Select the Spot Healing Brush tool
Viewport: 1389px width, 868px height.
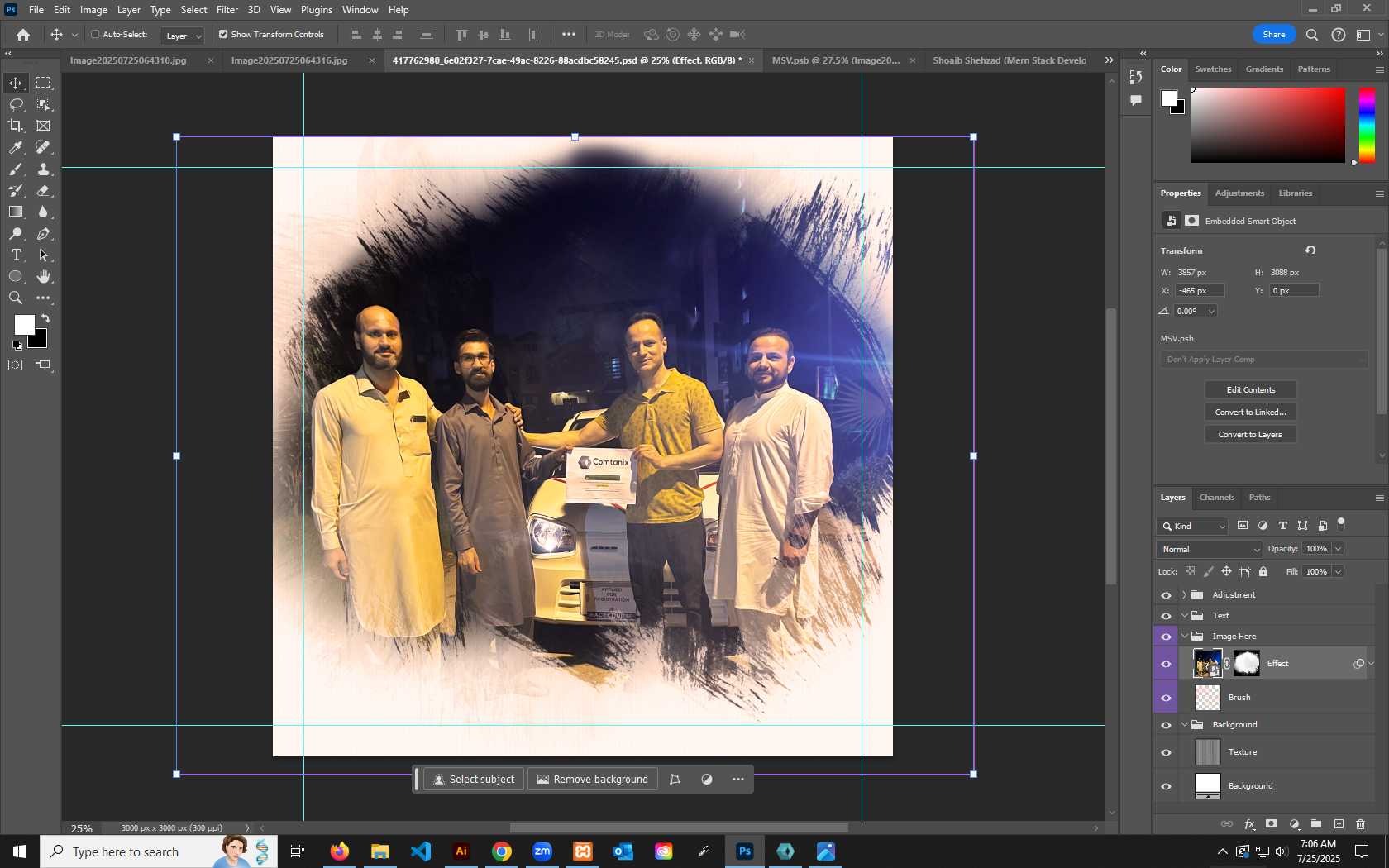click(x=43, y=147)
